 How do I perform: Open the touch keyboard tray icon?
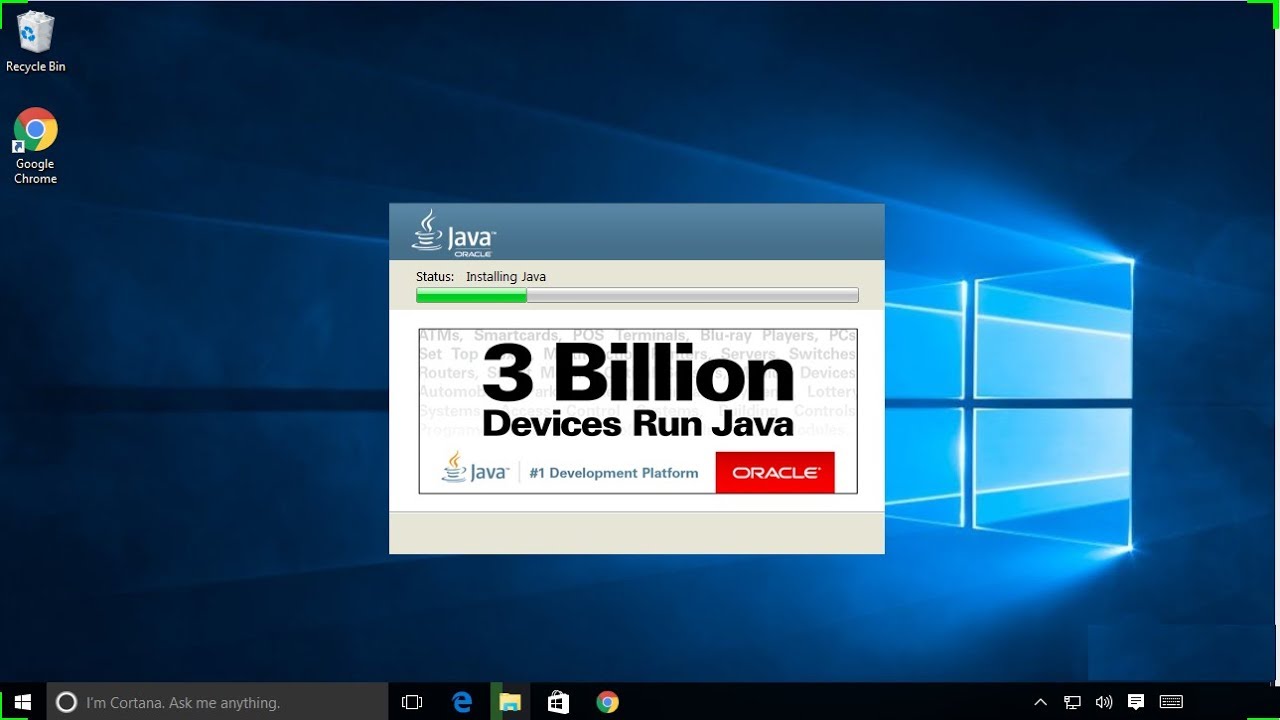coord(1171,702)
